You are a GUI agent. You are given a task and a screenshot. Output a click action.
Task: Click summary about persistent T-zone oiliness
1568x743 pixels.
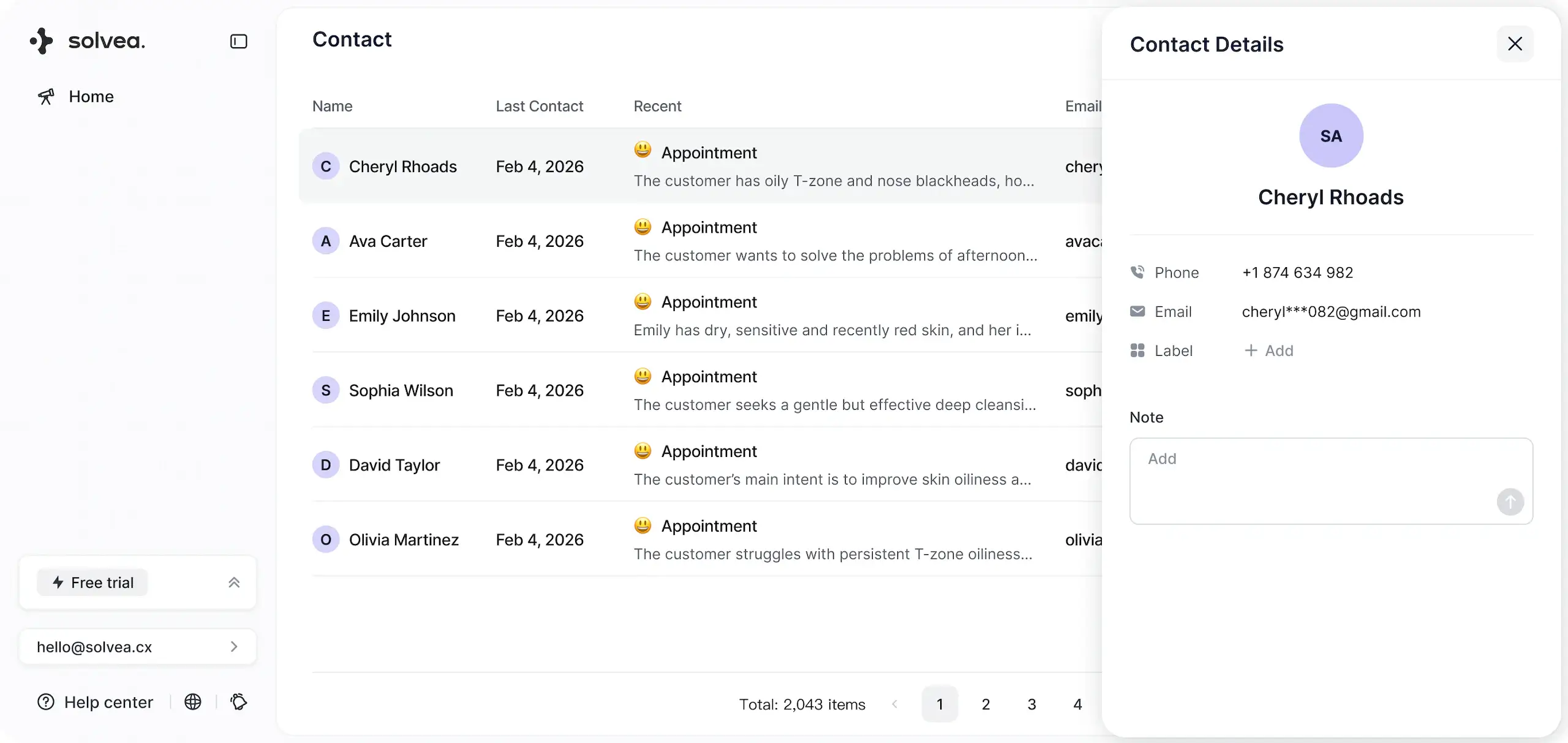833,554
